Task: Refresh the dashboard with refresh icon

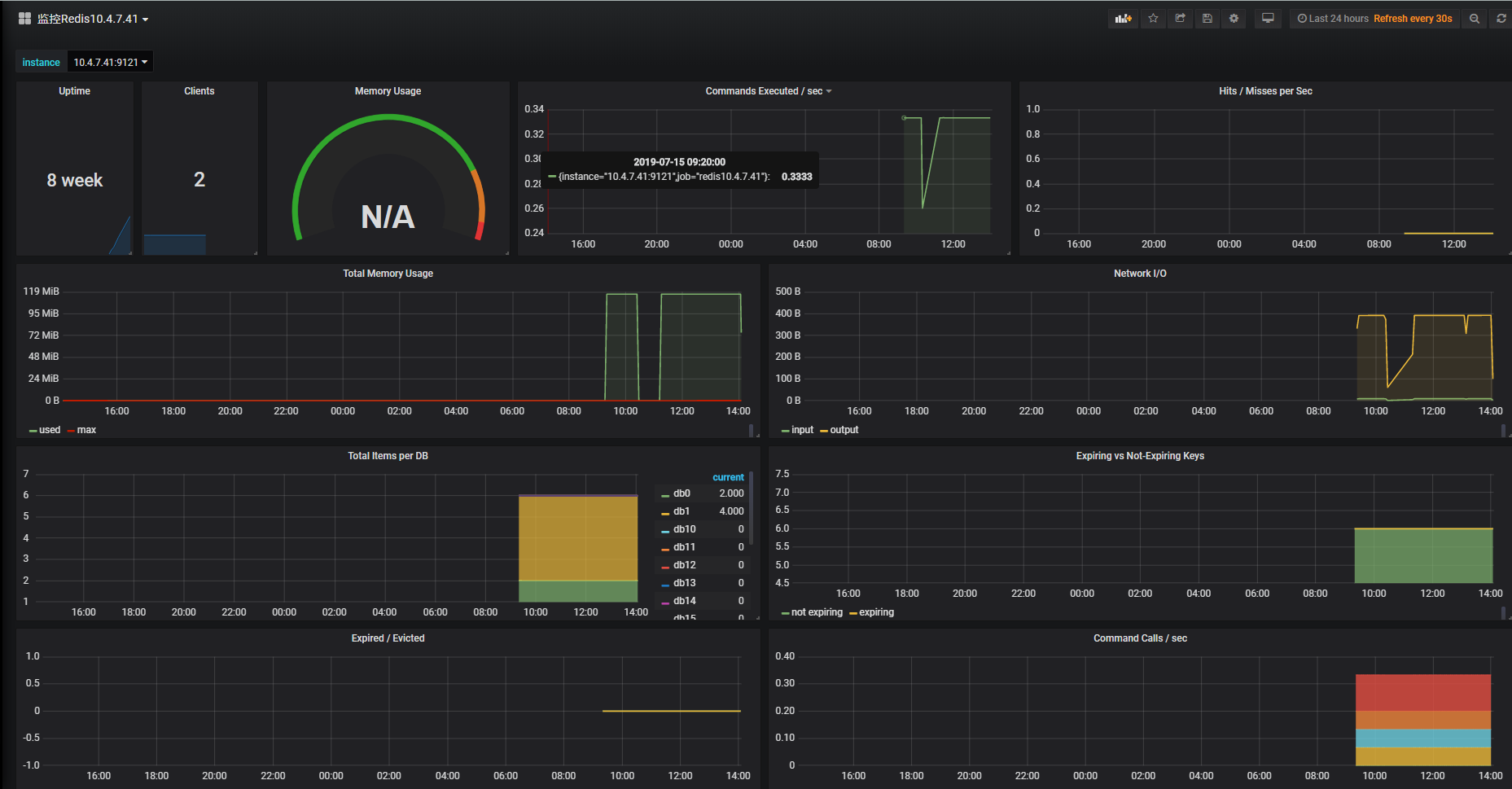Action: coord(1501,18)
